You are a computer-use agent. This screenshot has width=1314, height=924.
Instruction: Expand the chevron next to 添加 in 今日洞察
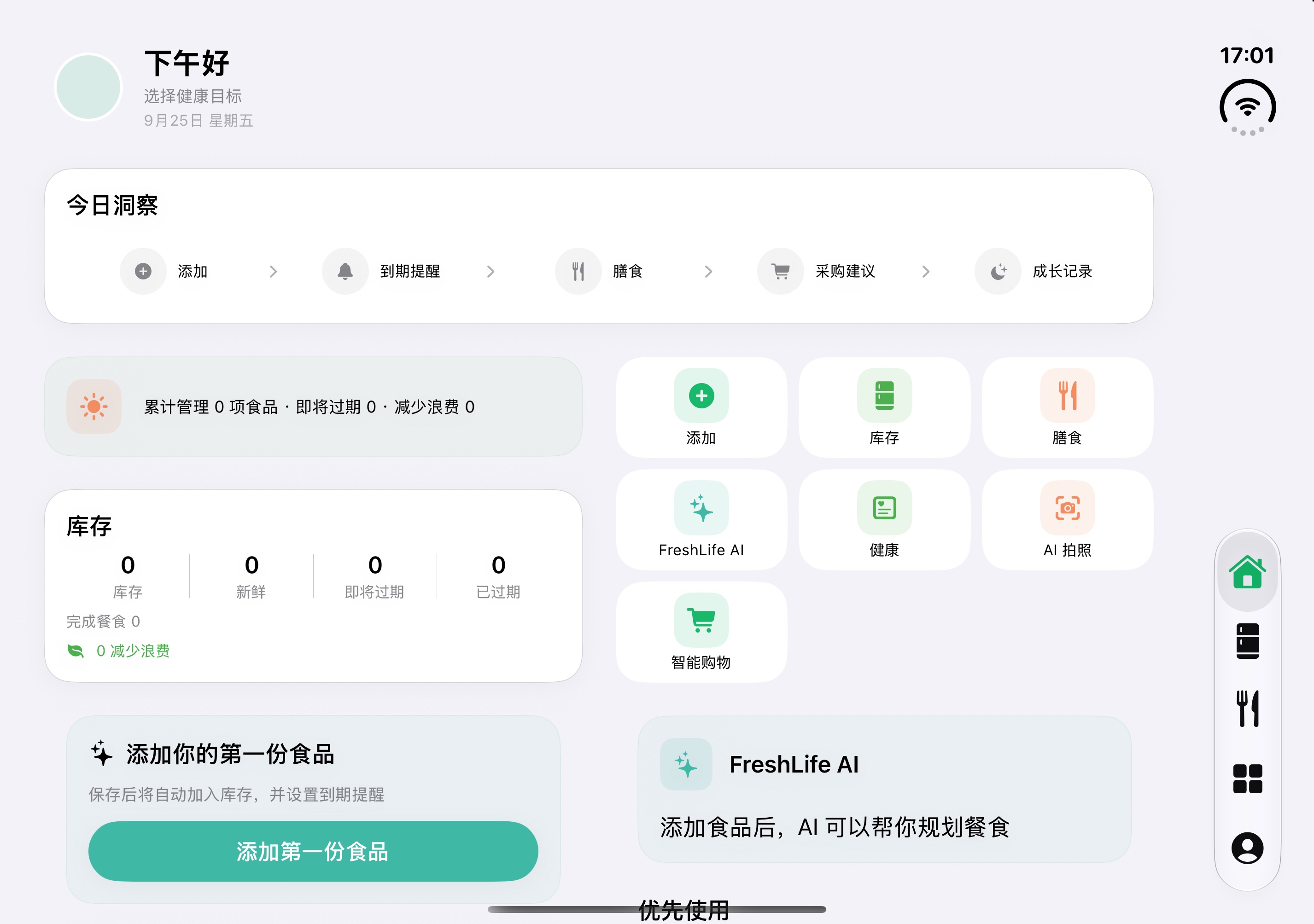click(x=273, y=271)
